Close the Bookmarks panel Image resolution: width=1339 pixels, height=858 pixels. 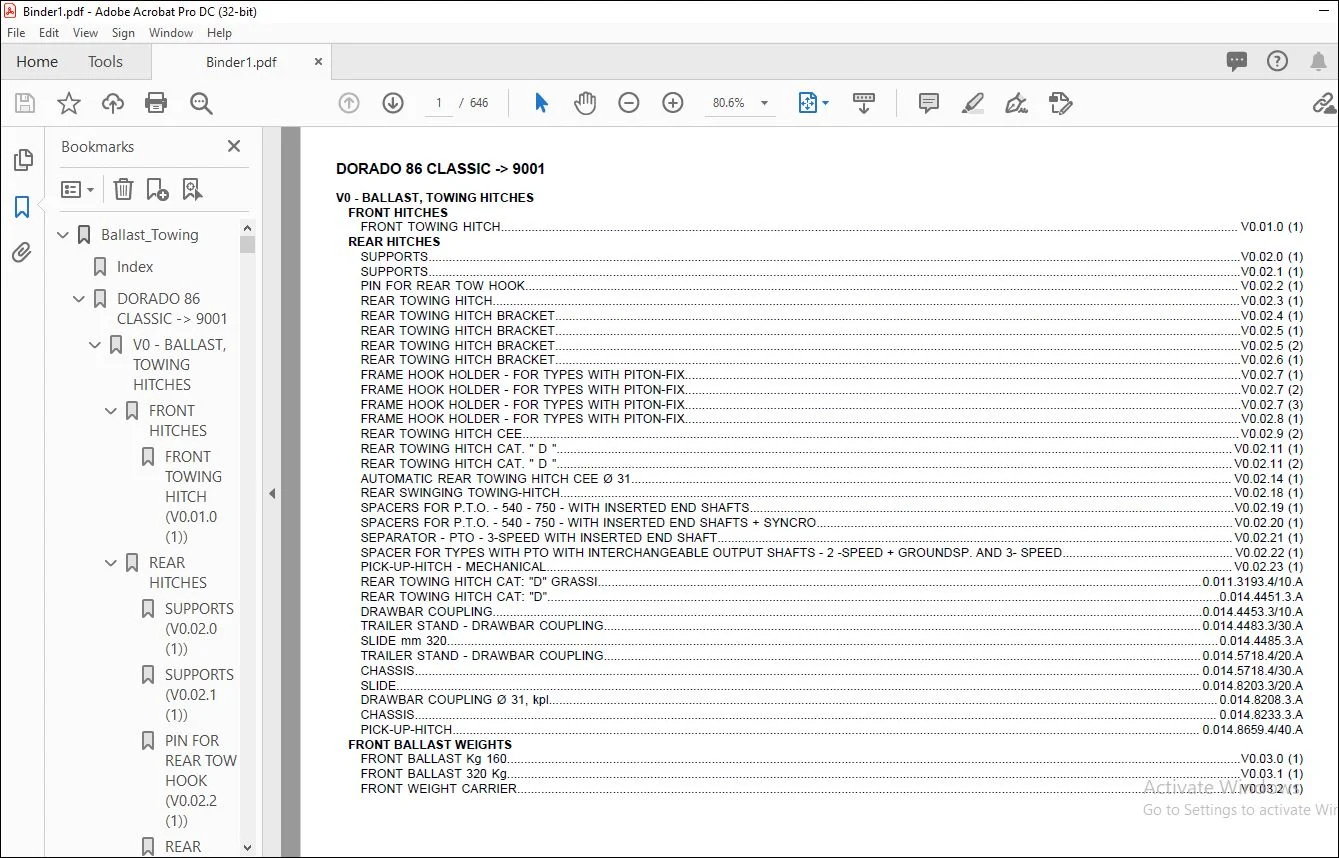coord(234,146)
